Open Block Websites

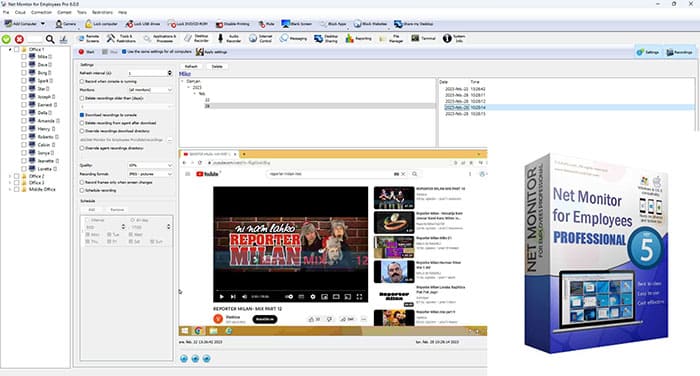370,24
